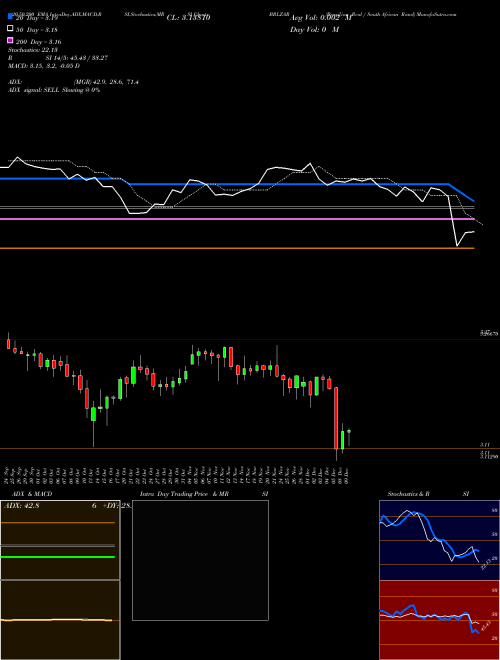Click the RSI 14/5: 45.43 / 33.27 reading
The image size is (500, 660).
tap(58, 58)
